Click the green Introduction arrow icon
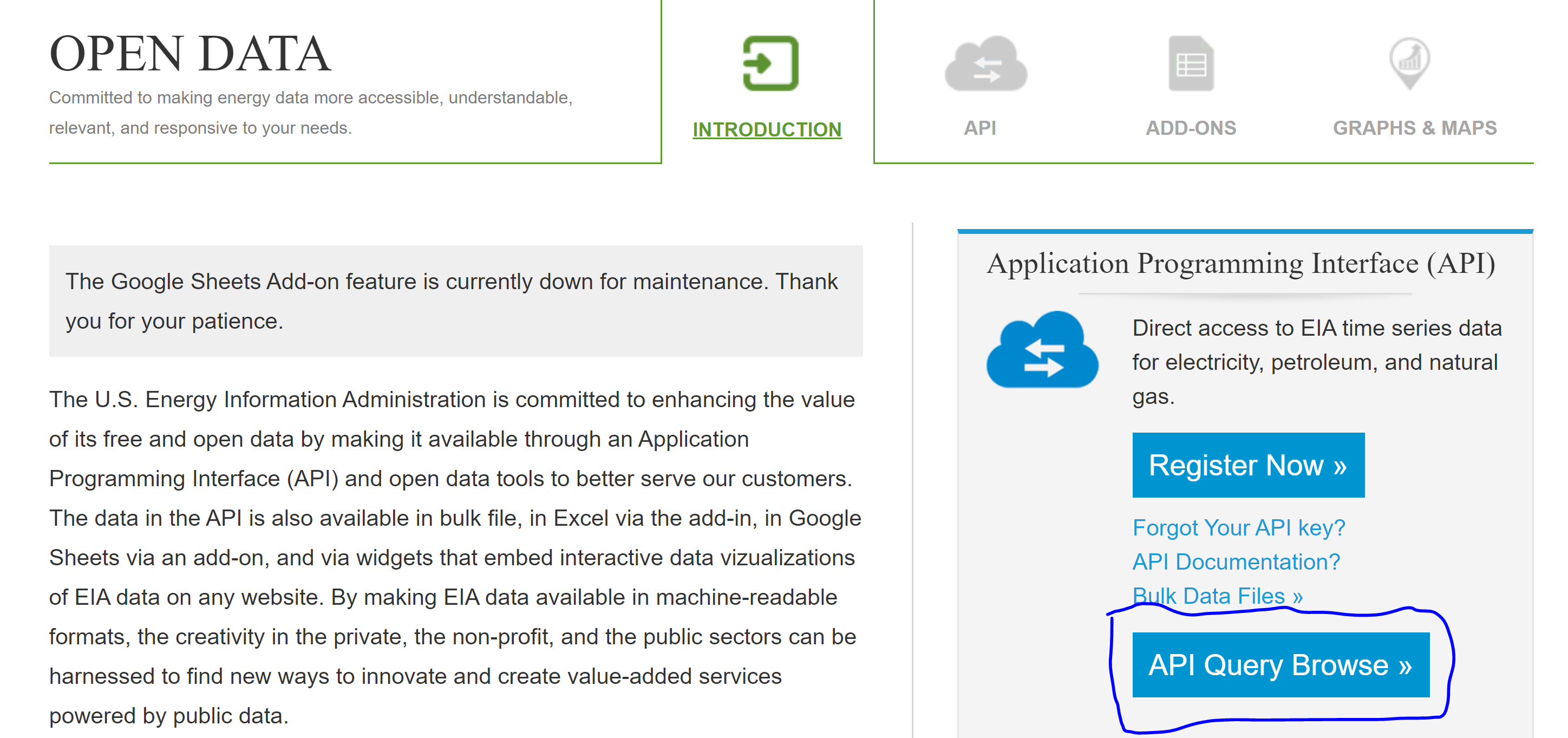1568x738 pixels. pos(770,63)
